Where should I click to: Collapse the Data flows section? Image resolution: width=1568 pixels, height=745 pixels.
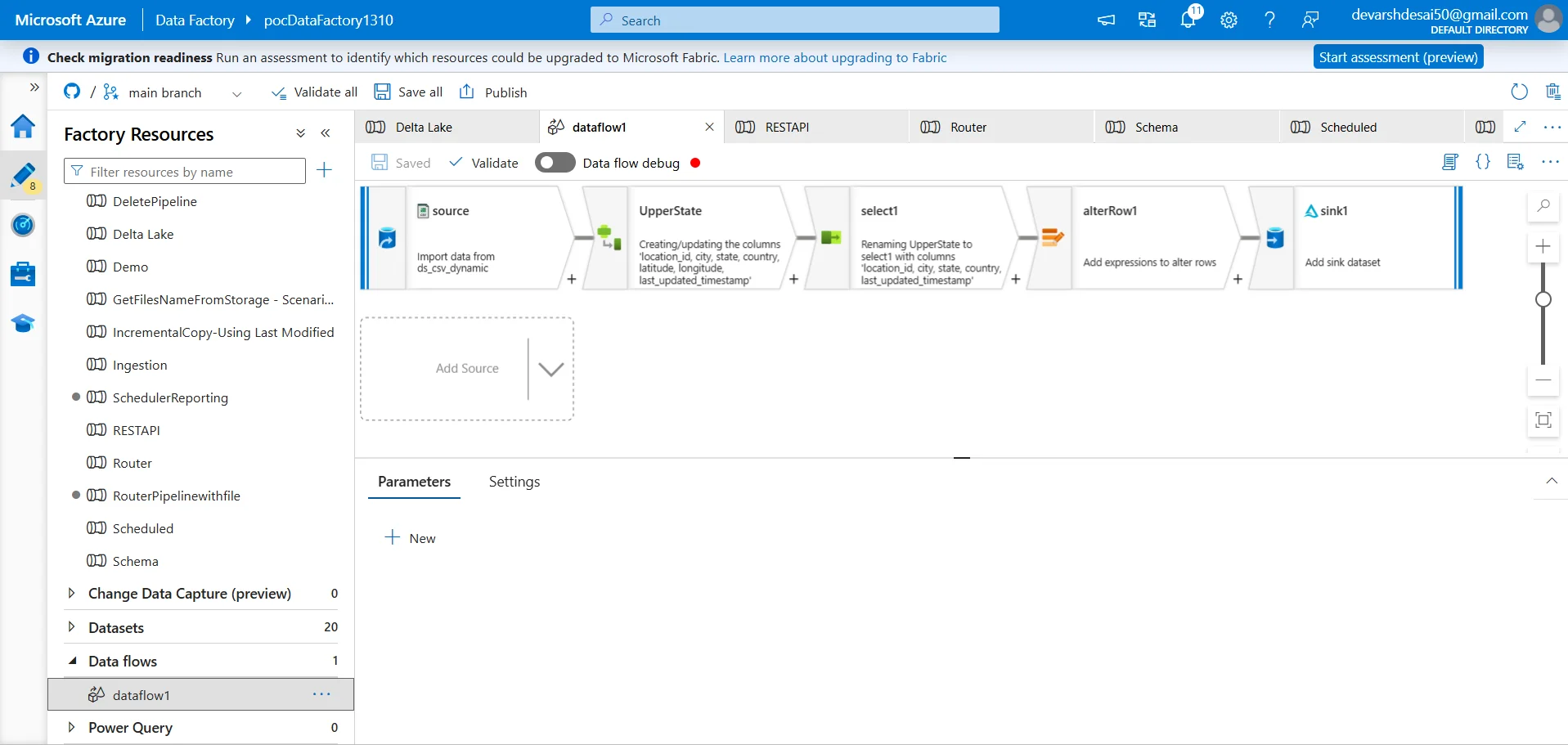pyautogui.click(x=72, y=661)
